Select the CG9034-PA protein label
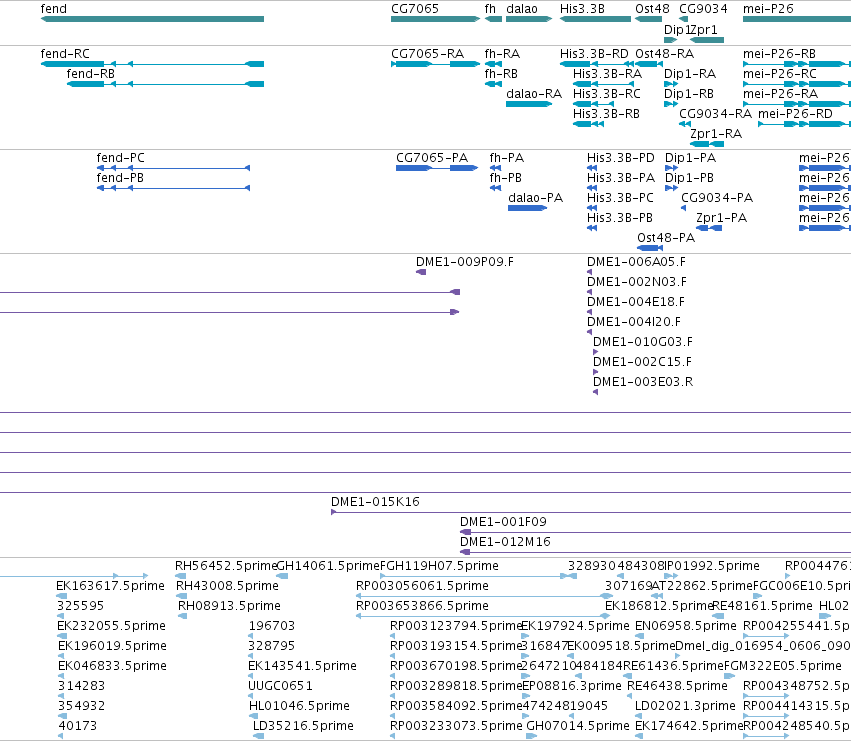The height and width of the screenshot is (741, 851). click(x=717, y=198)
